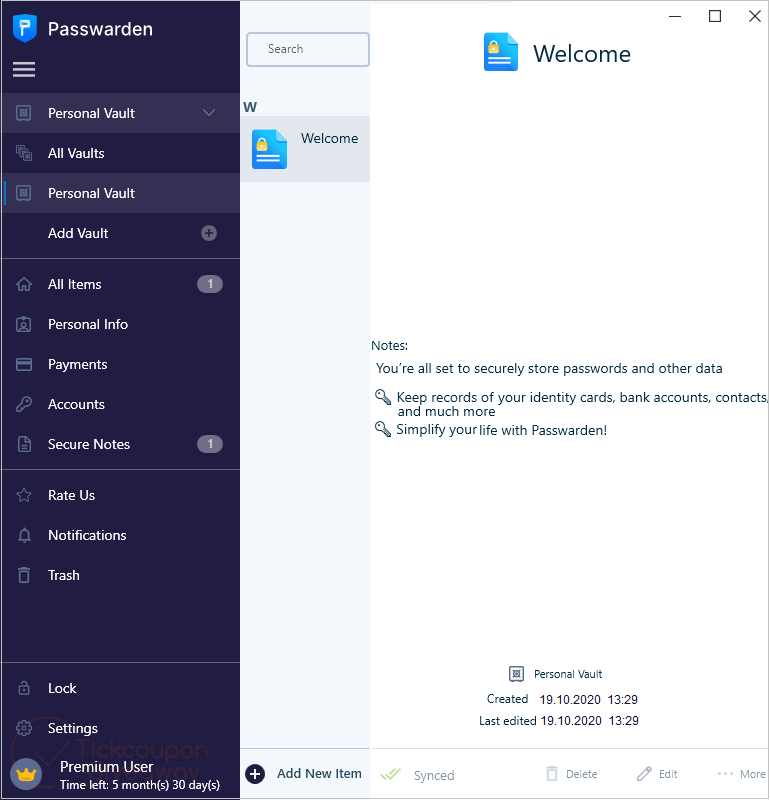770x800 pixels.
Task: Click the All Items count badge
Action: click(x=210, y=284)
